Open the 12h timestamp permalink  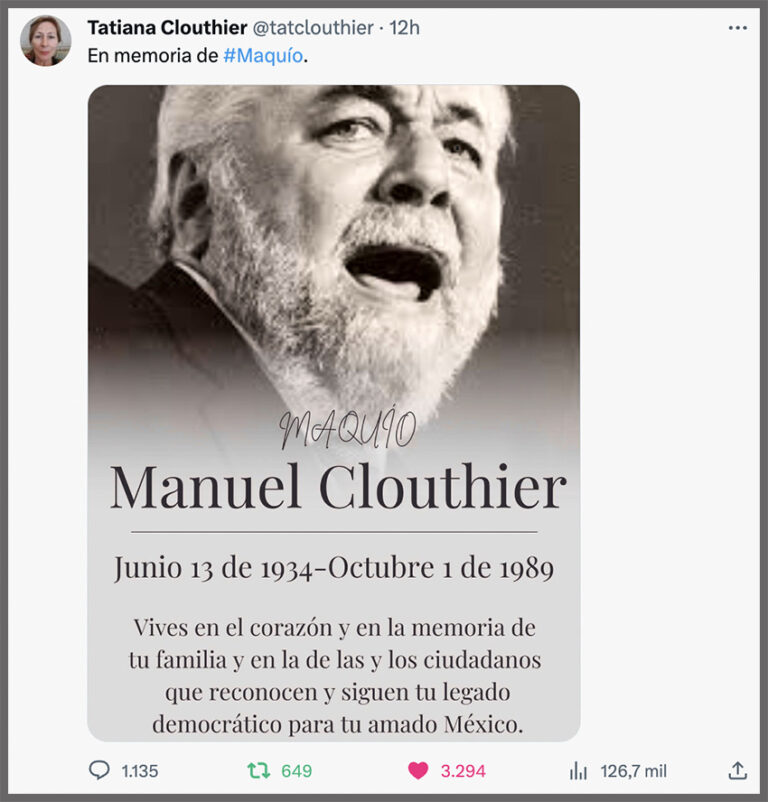(x=404, y=28)
